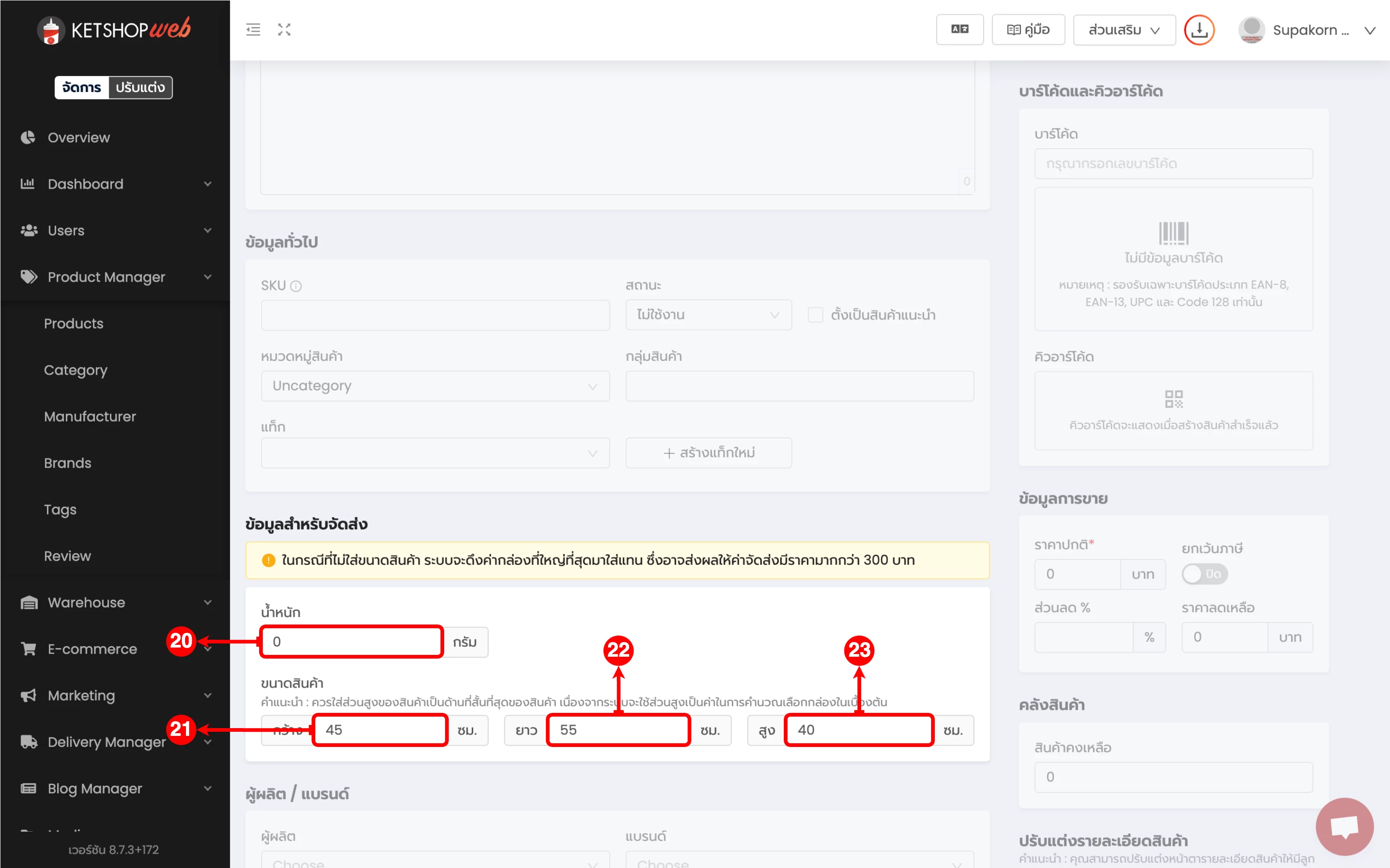
Task: Switch to ปรับแต่ง mode
Action: pyautogui.click(x=140, y=87)
